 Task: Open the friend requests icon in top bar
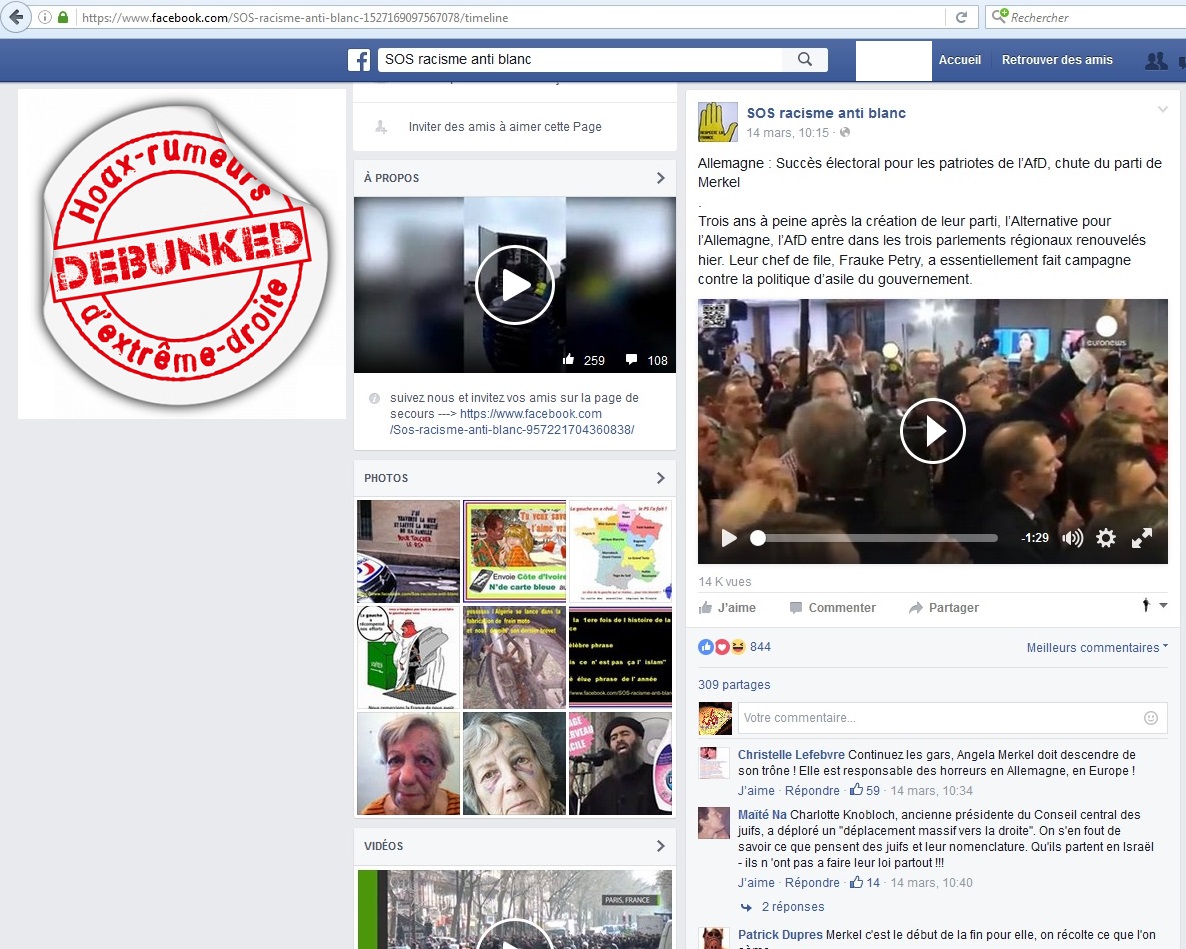(x=1156, y=60)
